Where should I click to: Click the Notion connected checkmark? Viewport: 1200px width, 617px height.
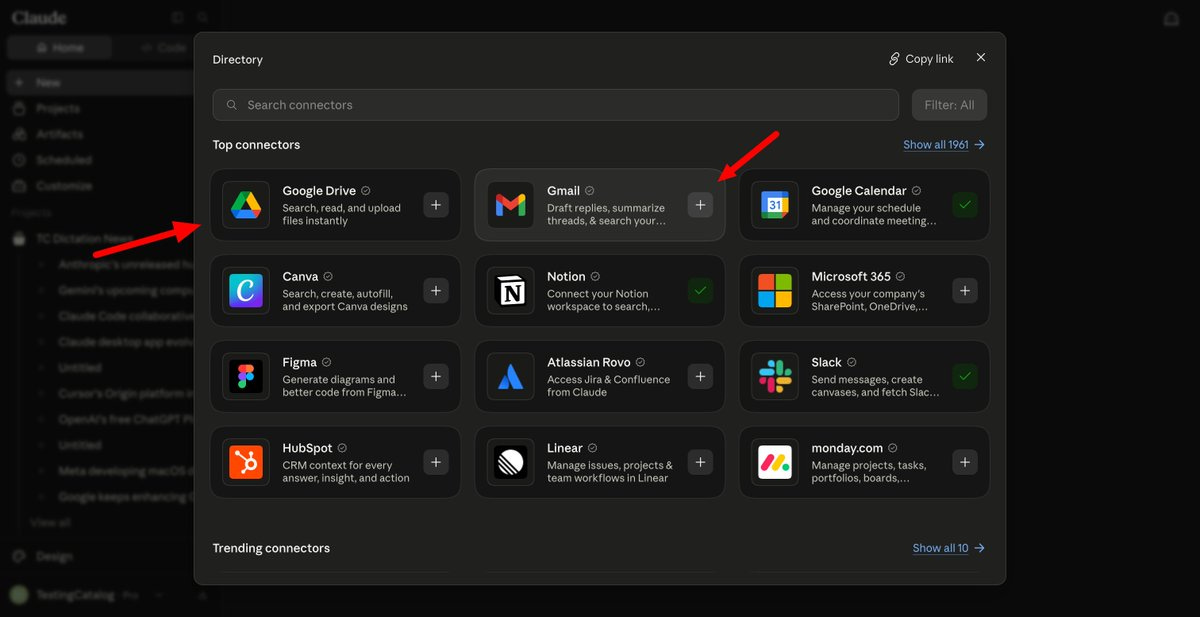coord(700,291)
